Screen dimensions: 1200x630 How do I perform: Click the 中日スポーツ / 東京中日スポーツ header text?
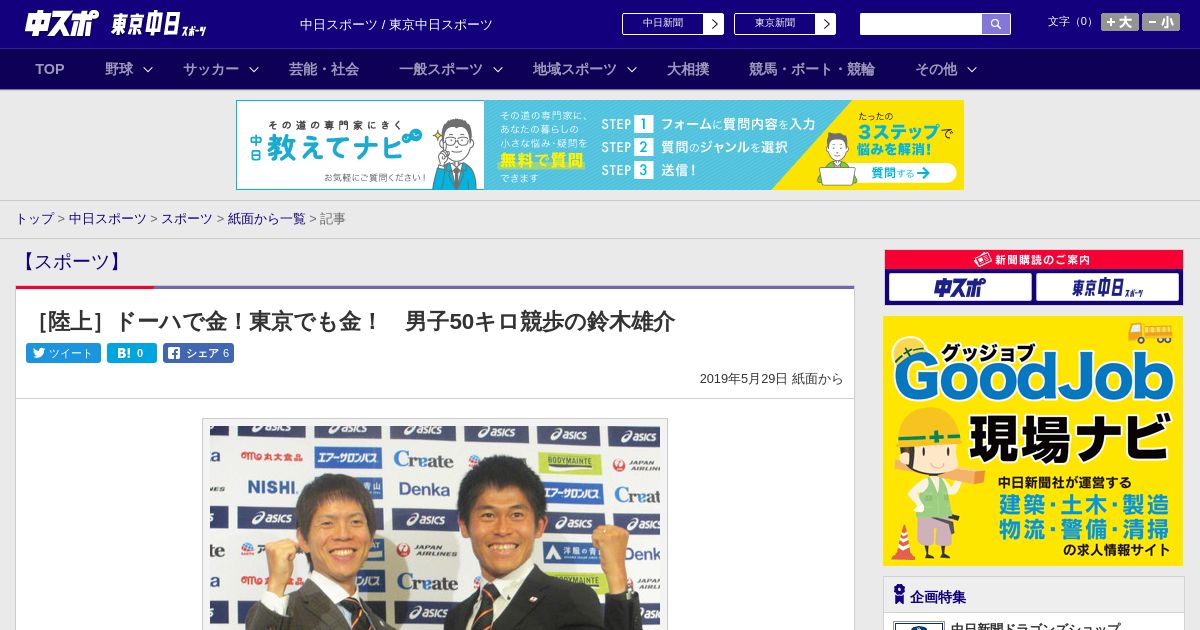396,24
